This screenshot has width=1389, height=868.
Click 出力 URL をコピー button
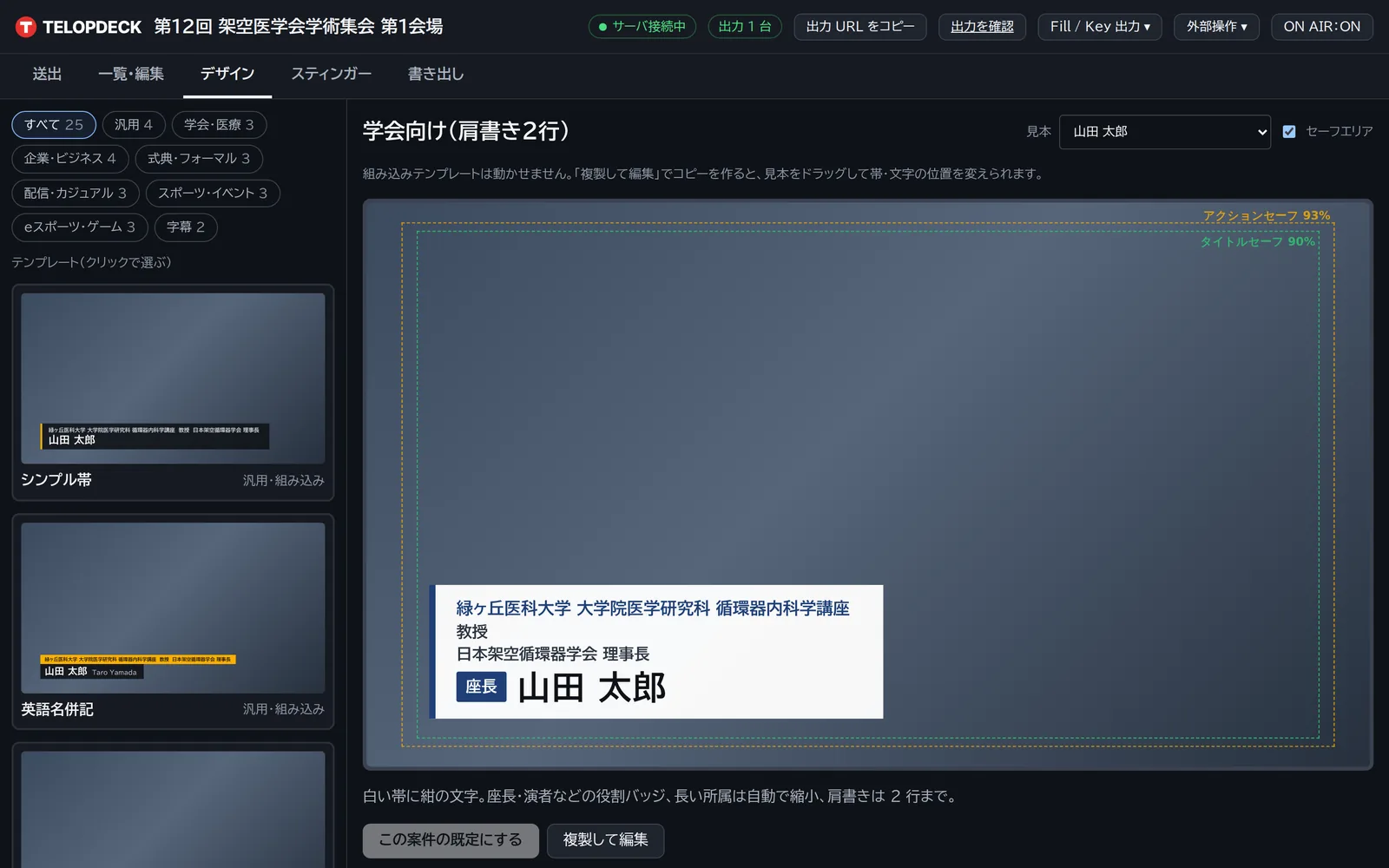click(860, 27)
